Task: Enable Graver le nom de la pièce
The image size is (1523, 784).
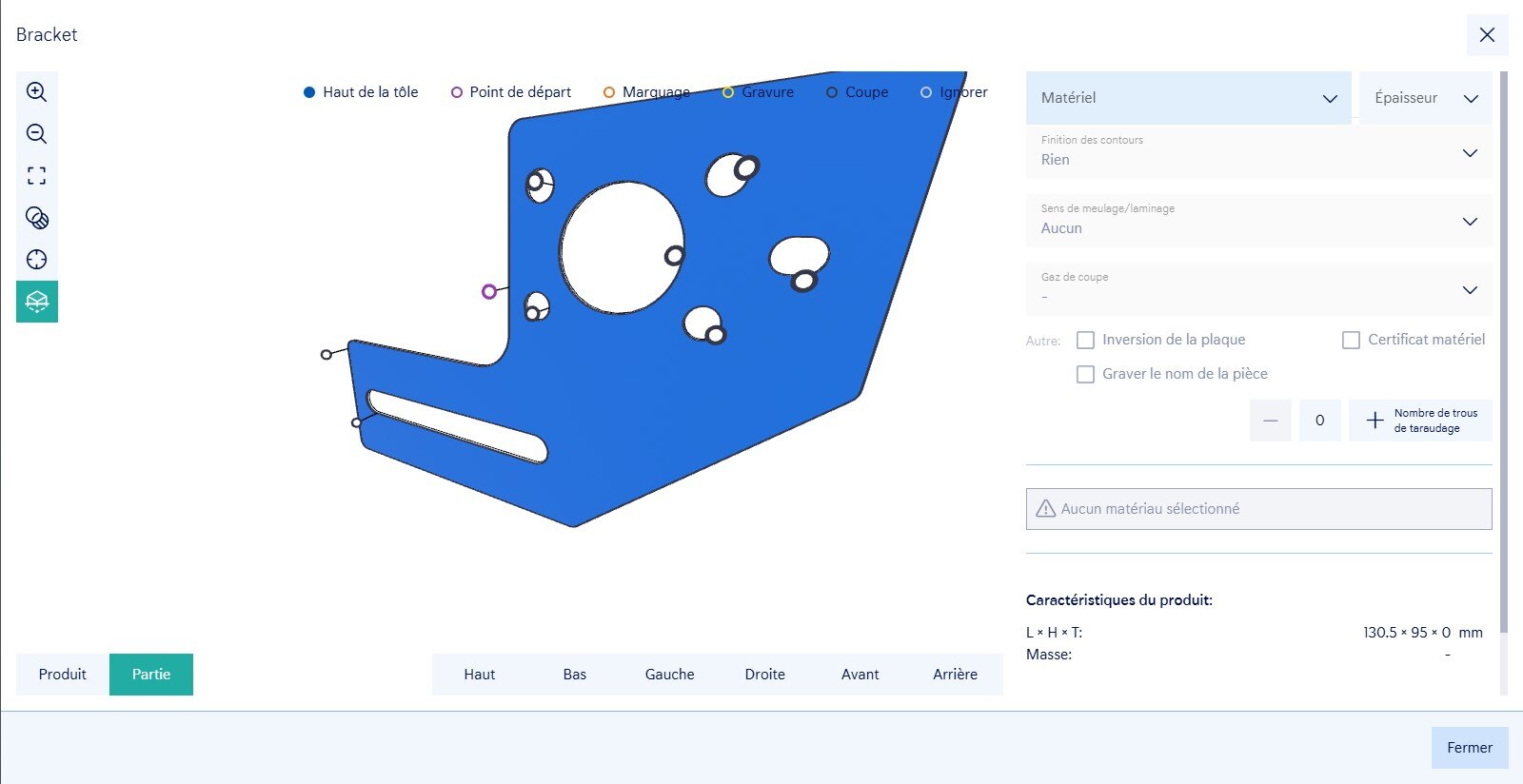Action: click(1085, 374)
